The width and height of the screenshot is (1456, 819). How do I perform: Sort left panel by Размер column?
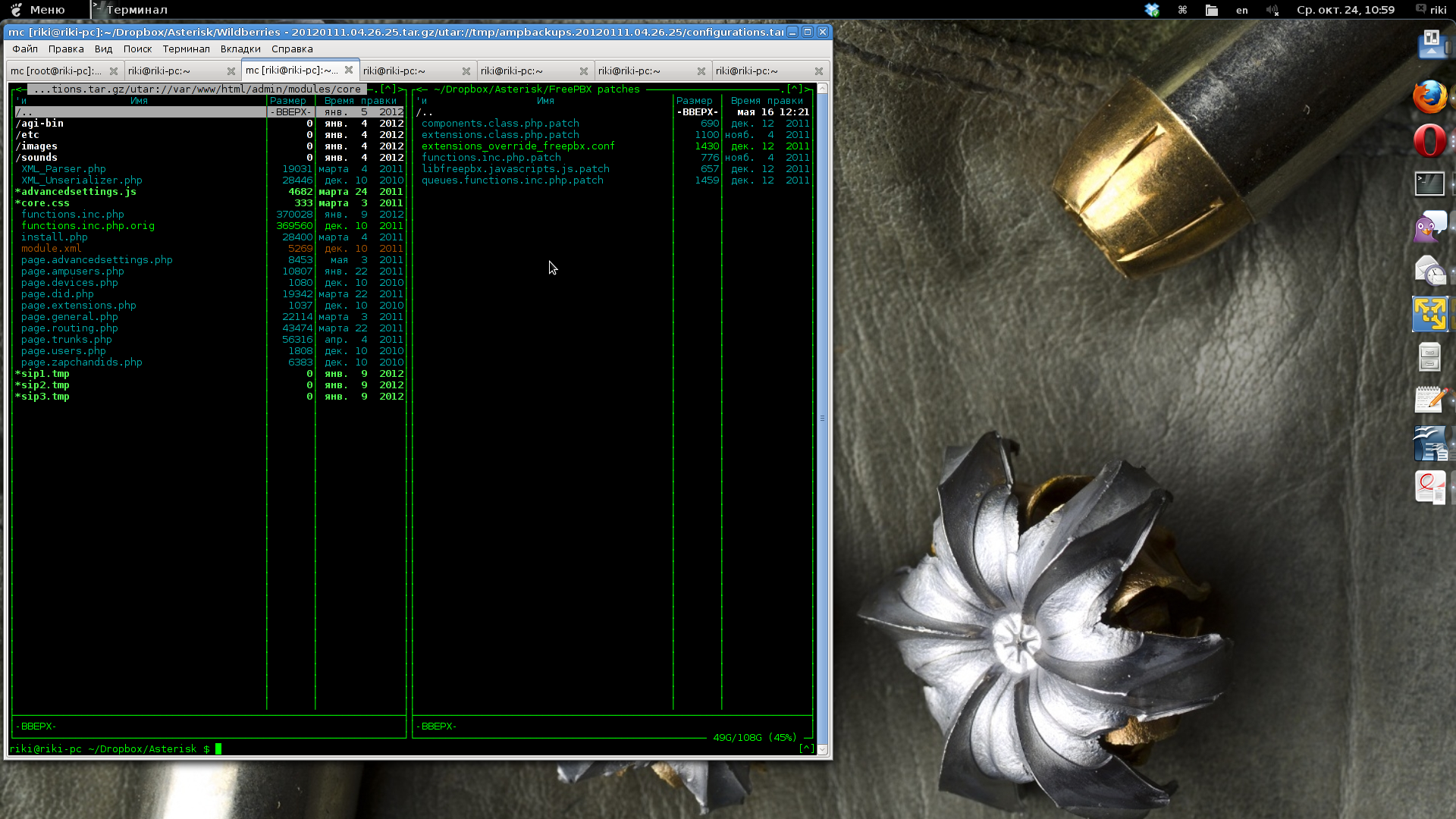(288, 100)
